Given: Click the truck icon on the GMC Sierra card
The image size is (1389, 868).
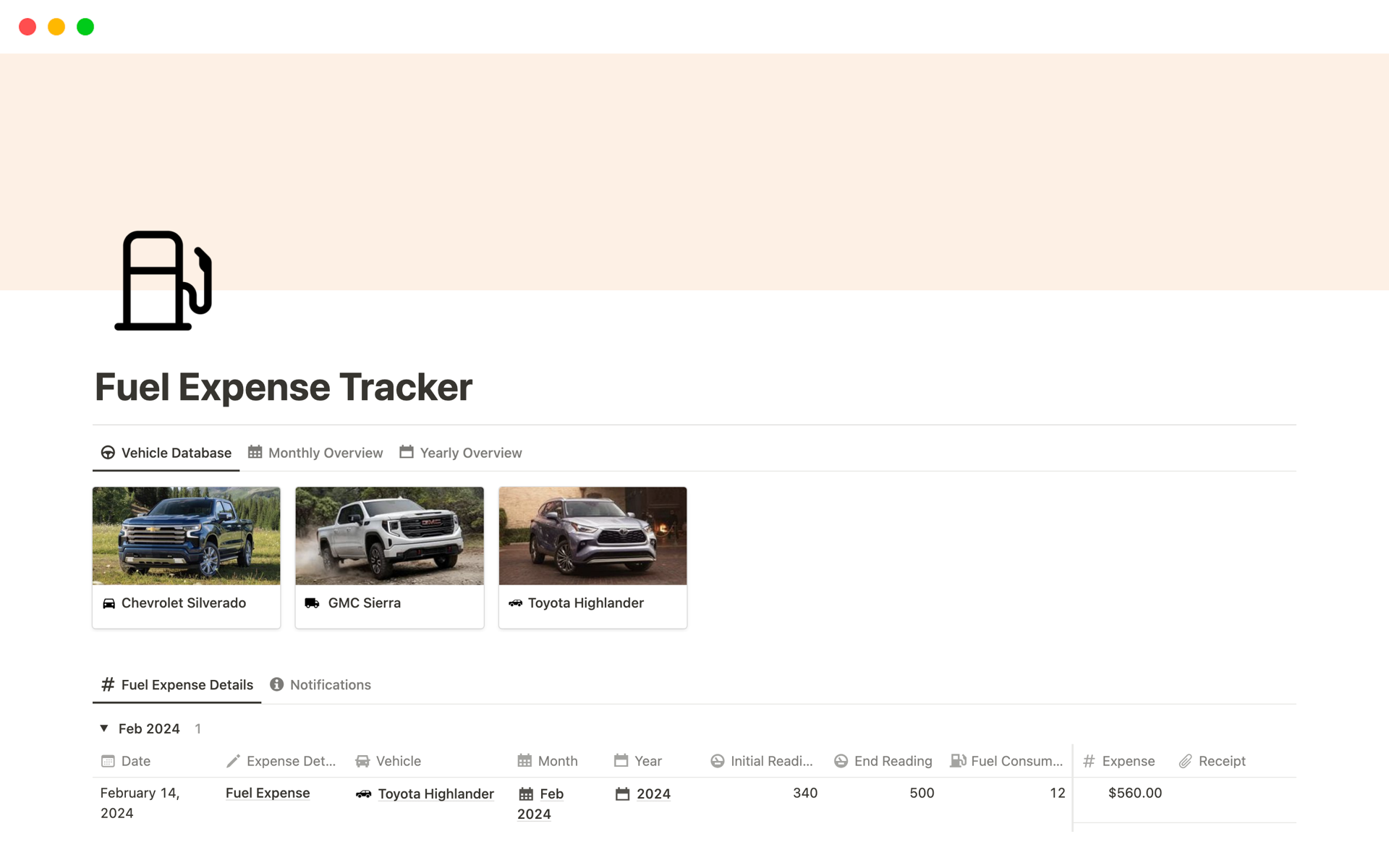Looking at the screenshot, I should [312, 603].
